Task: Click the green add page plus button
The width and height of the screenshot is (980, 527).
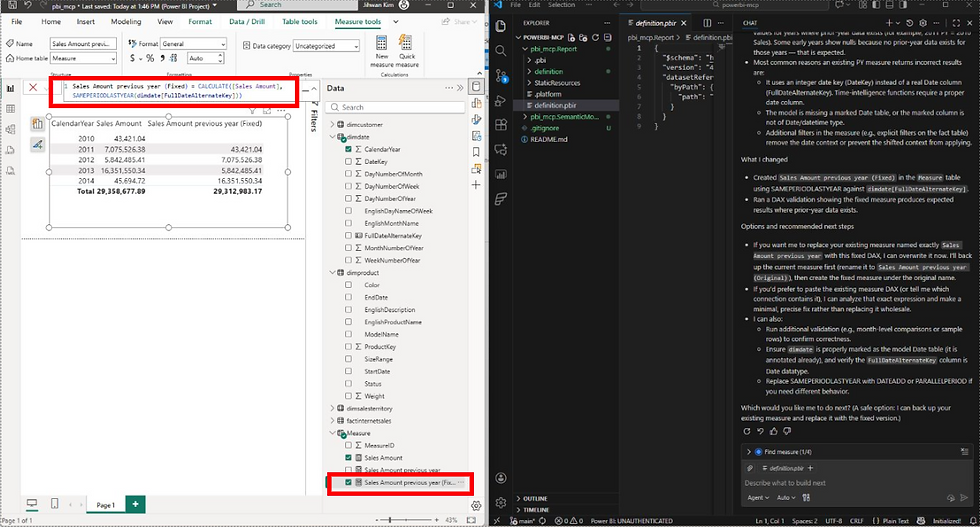Action: click(135, 504)
